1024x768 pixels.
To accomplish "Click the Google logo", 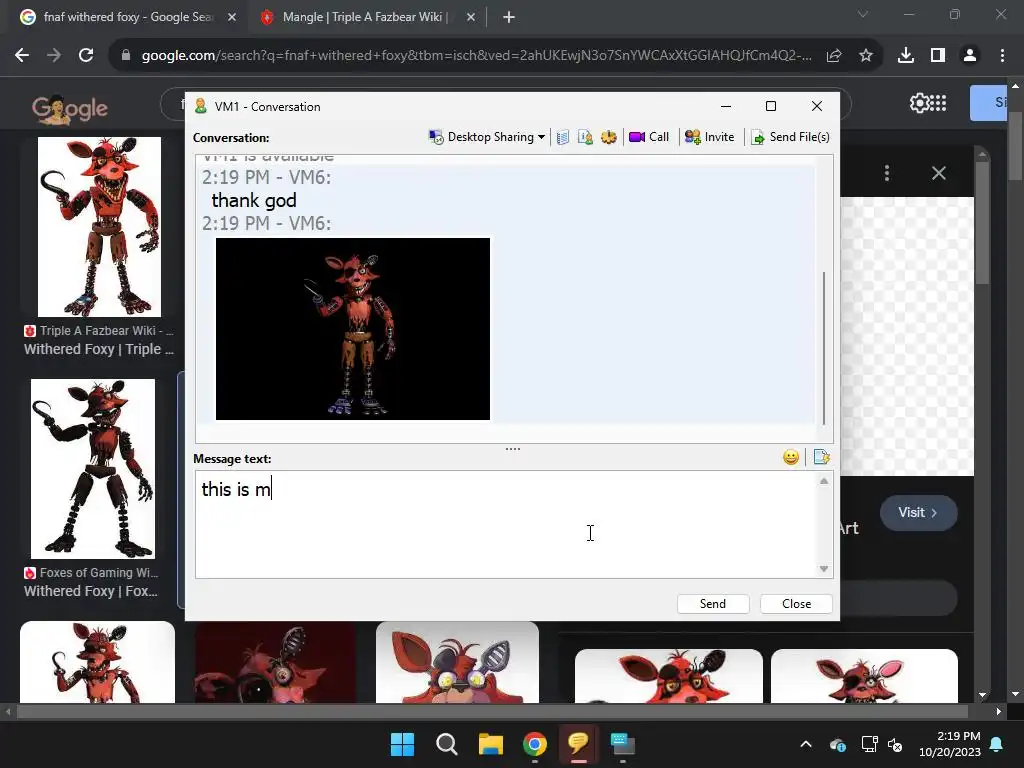I will click(70, 108).
